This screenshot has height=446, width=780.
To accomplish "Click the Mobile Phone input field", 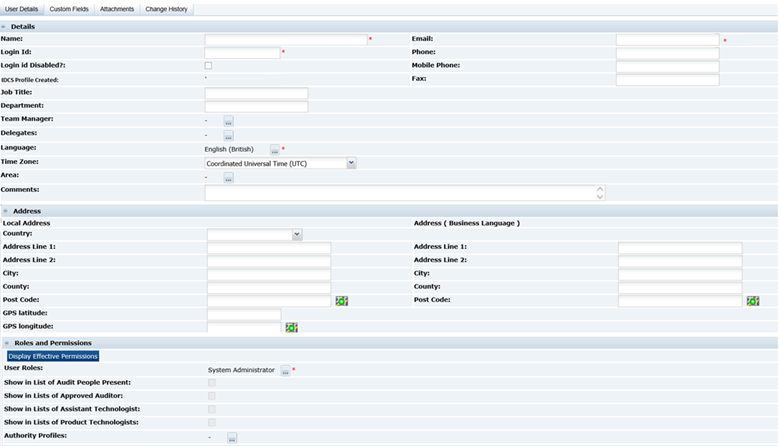I will point(668,66).
